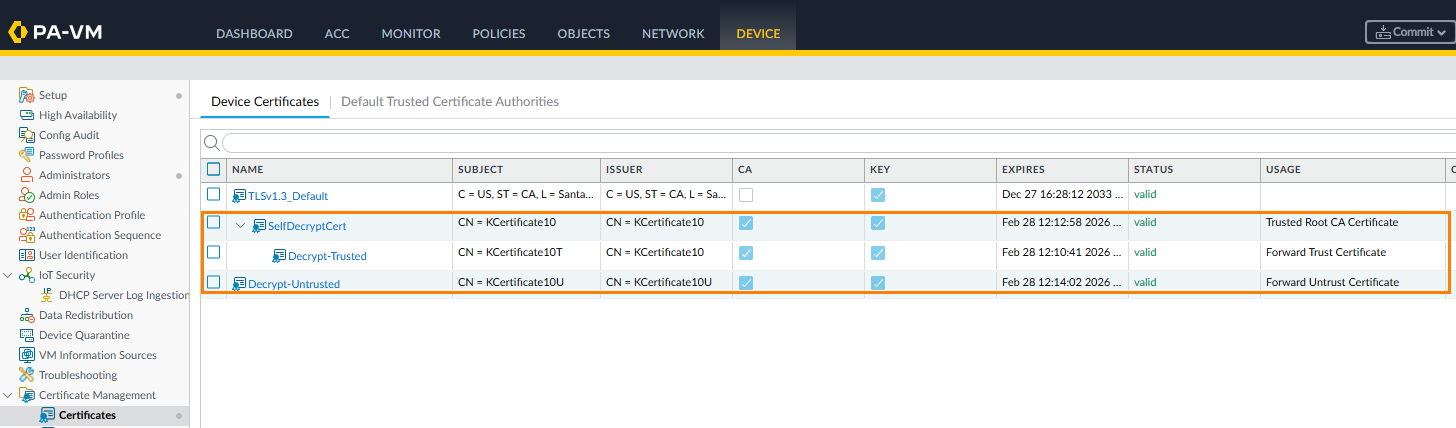
Task: Collapse the IoT Security tree node
Action: click(9, 275)
